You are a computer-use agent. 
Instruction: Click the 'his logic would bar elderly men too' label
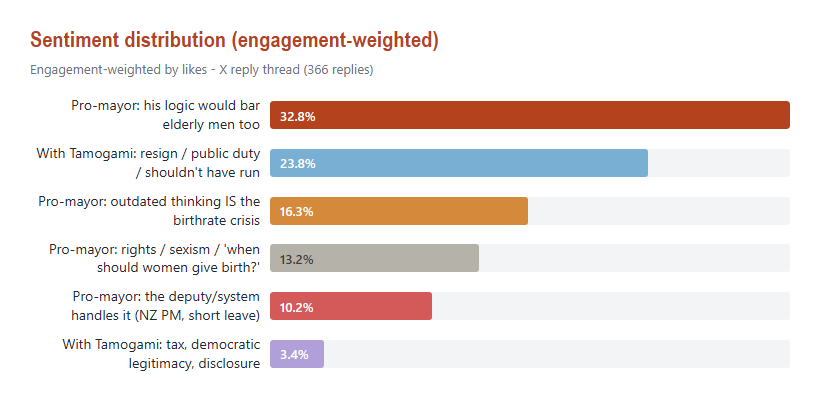click(165, 115)
